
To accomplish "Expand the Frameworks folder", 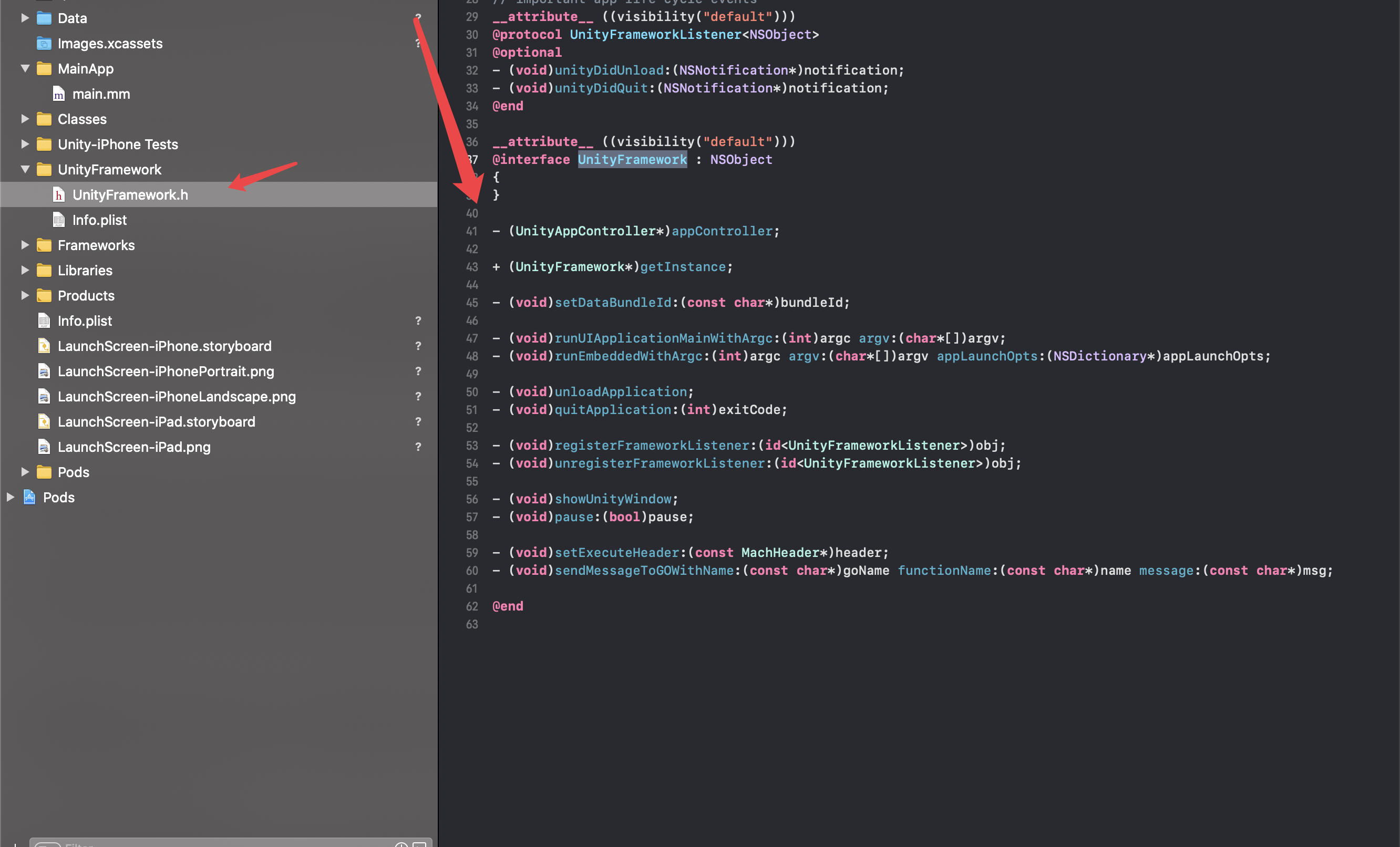I will pyautogui.click(x=25, y=245).
